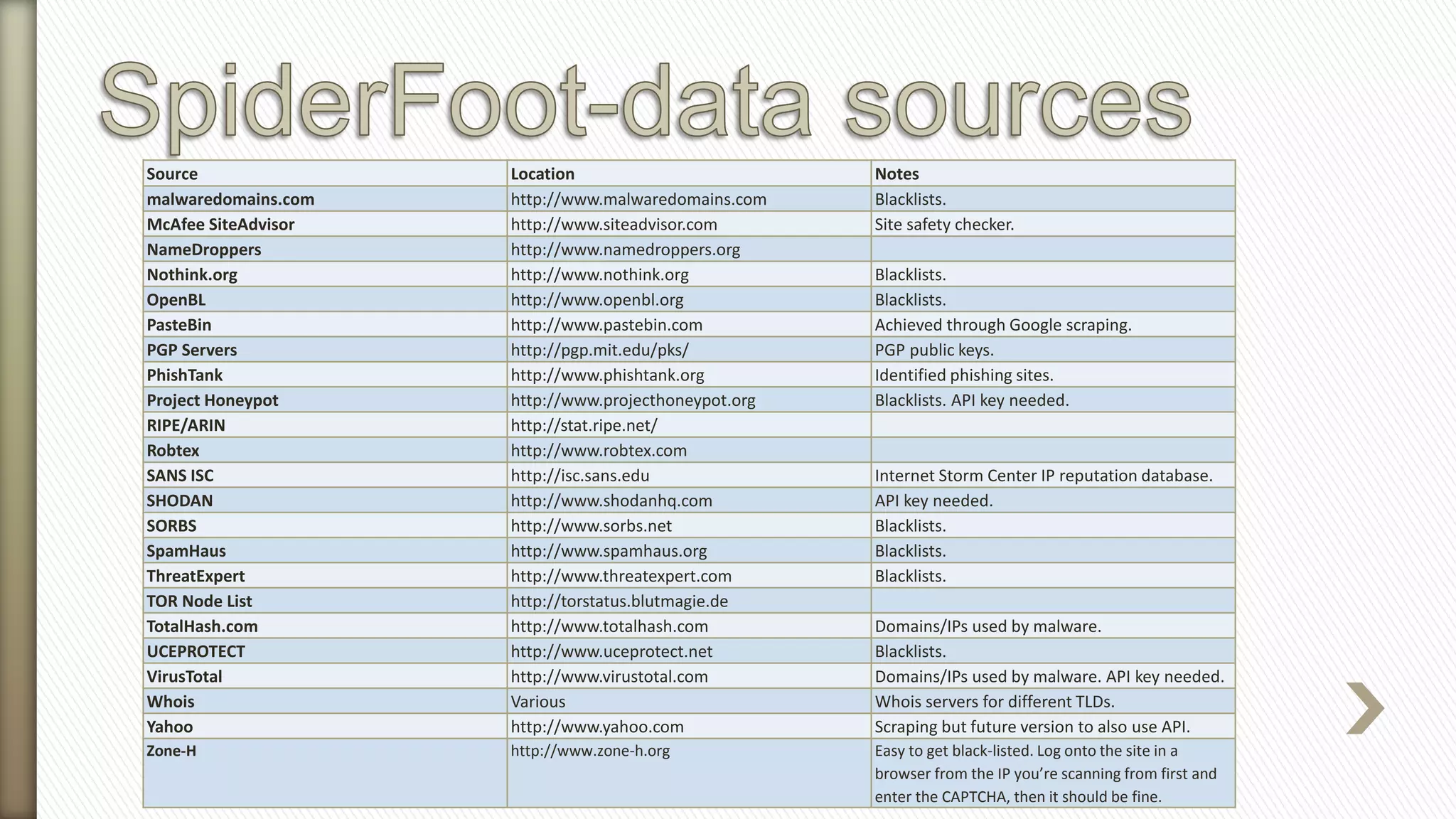Follow the virustotal.com link
Viewport: 1456px width, 819px height.
pyautogui.click(x=609, y=677)
